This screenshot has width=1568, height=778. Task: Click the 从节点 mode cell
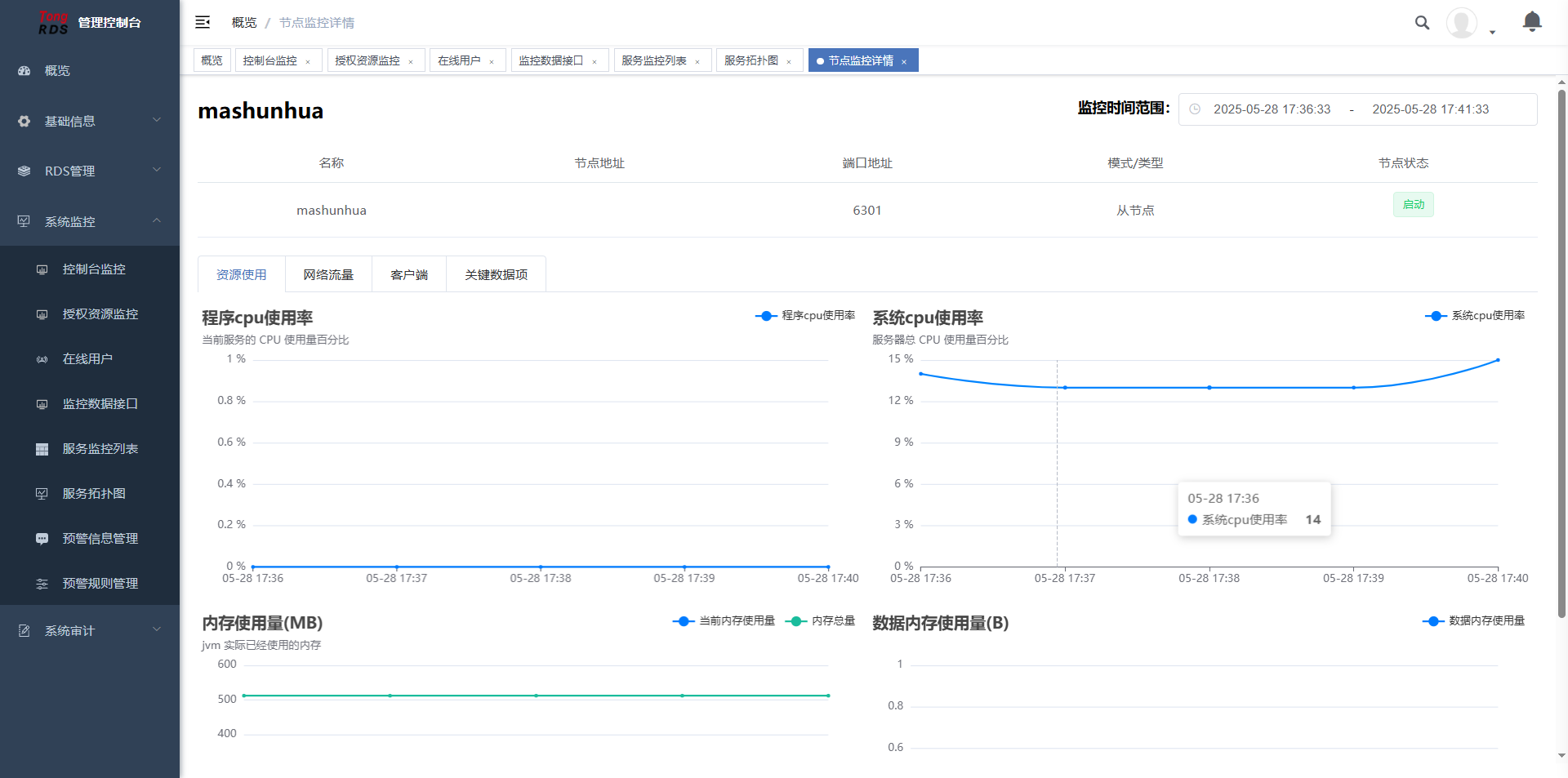coord(1135,211)
